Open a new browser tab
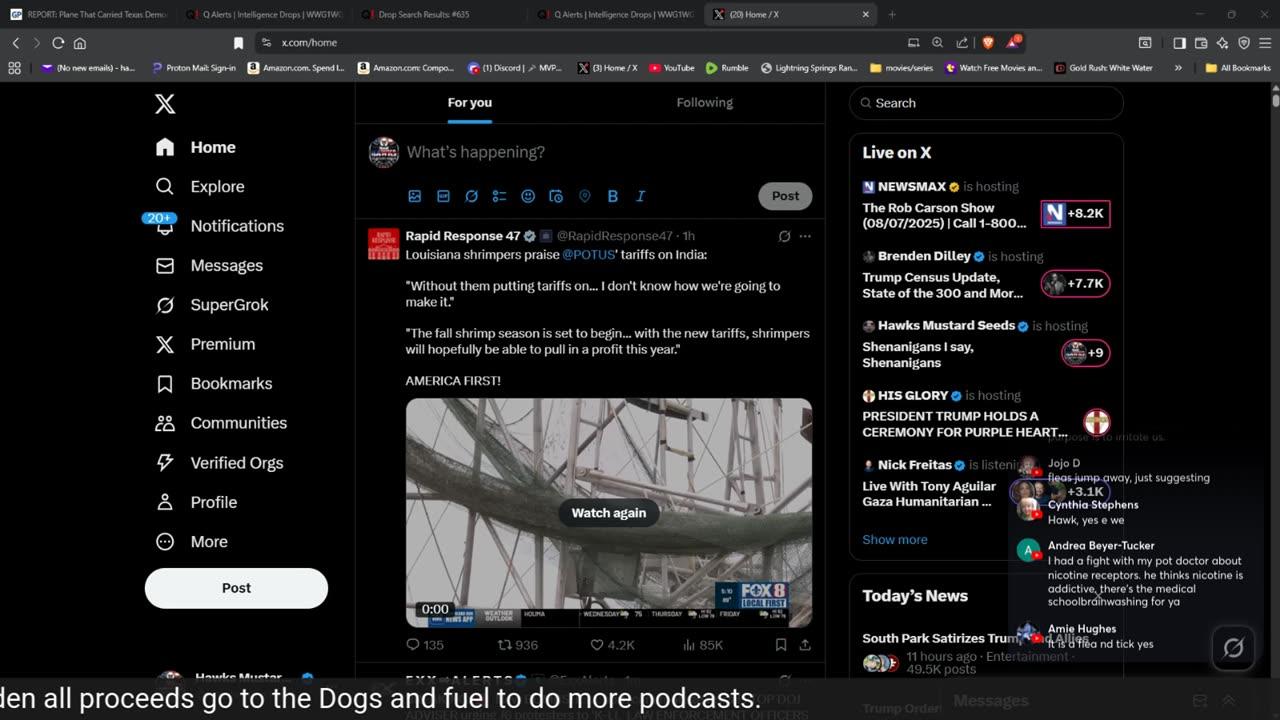 tap(892, 15)
